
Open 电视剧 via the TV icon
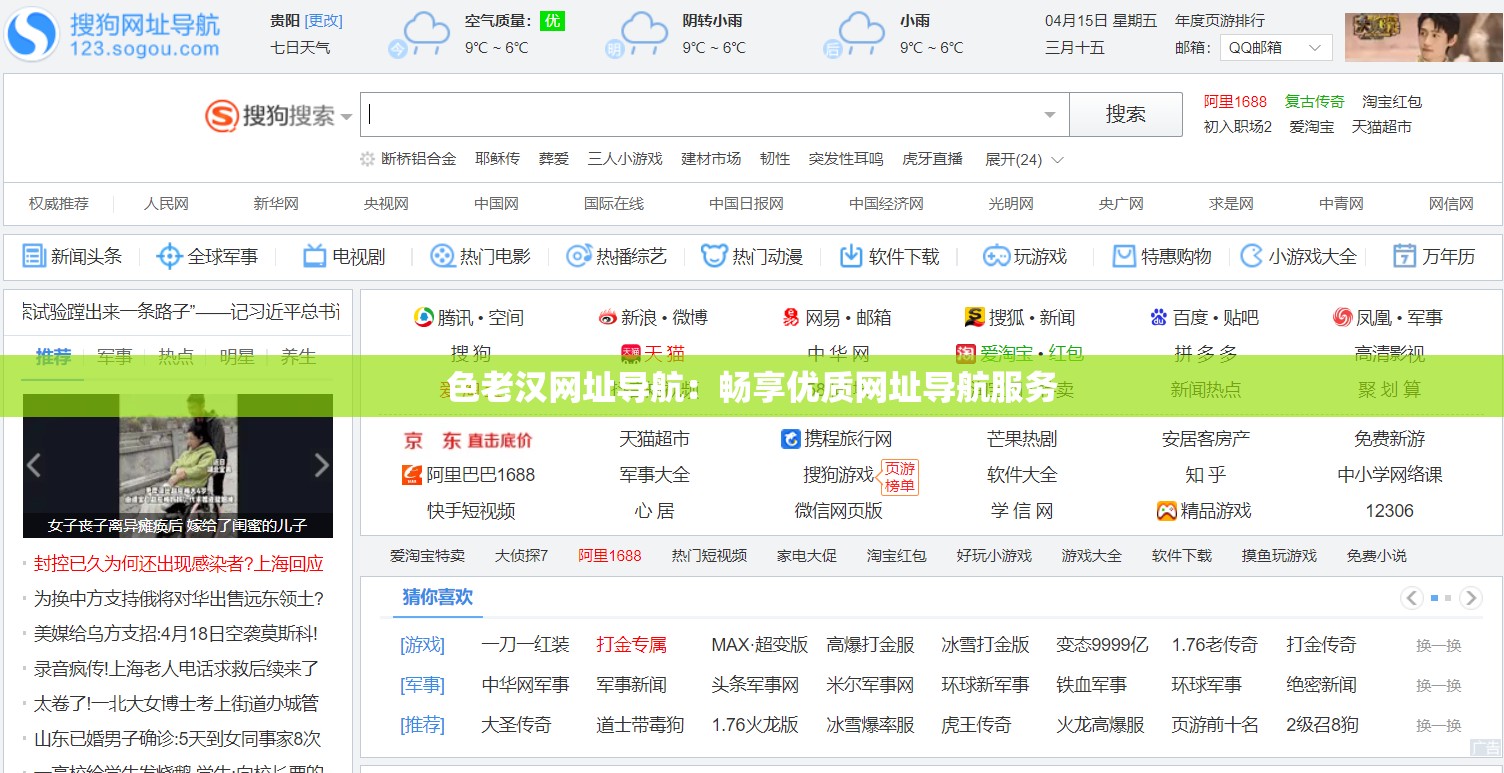tap(314, 256)
